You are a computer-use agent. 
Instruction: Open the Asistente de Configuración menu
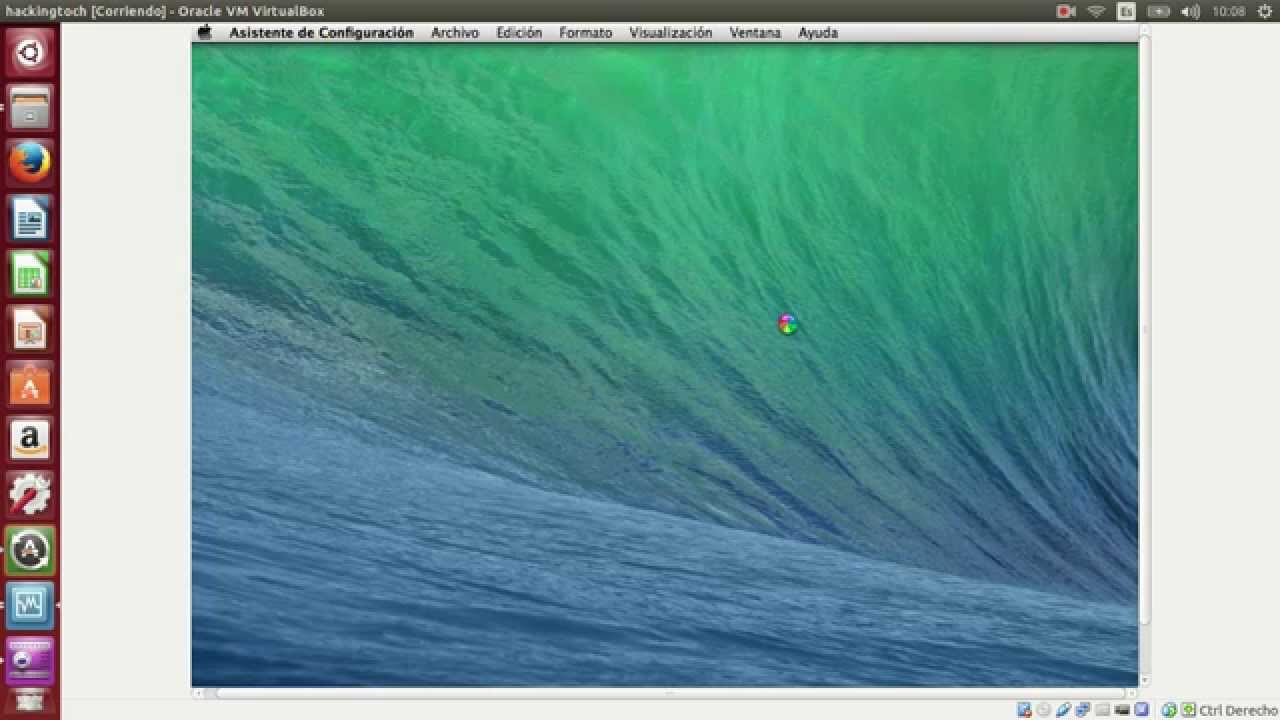(321, 33)
